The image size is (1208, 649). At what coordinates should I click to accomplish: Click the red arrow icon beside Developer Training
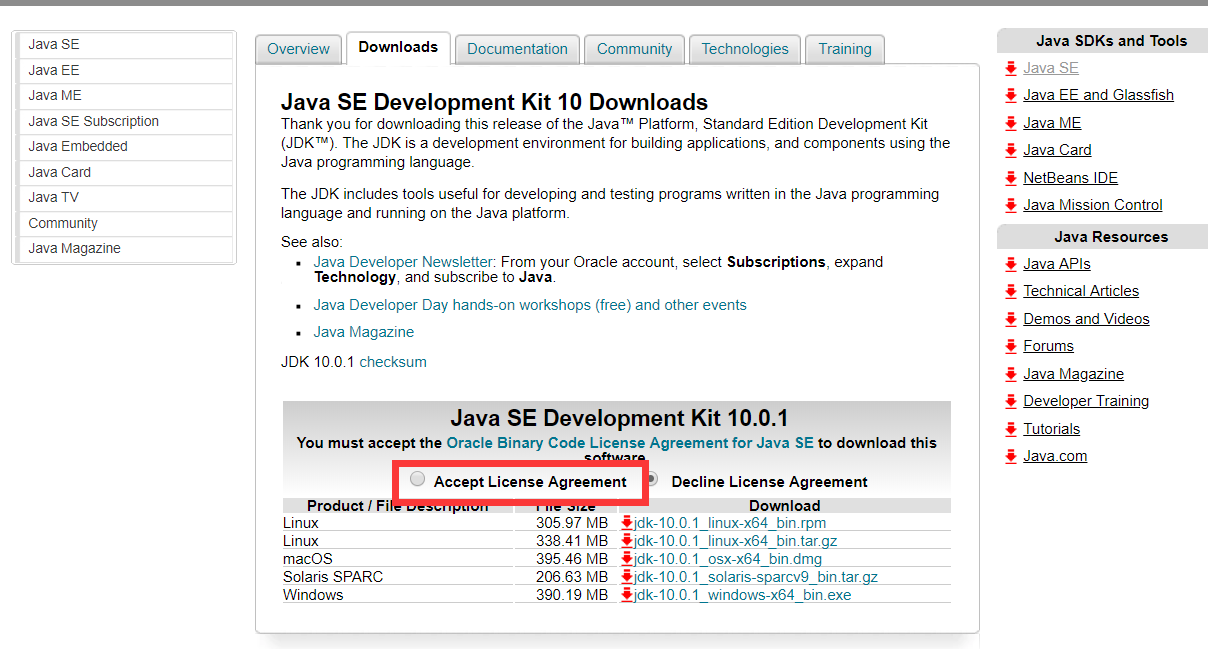click(x=1011, y=402)
